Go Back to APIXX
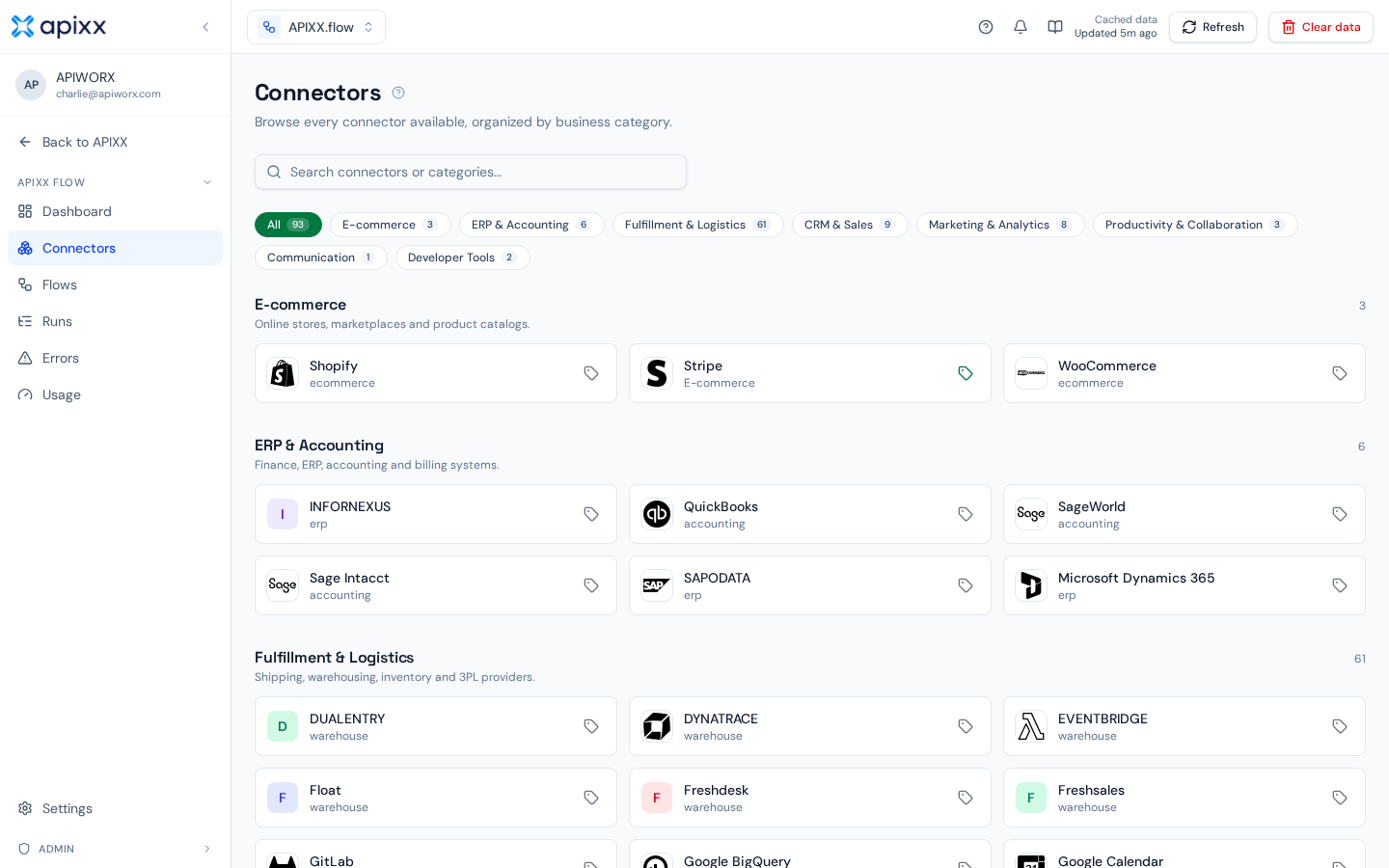 (115, 142)
